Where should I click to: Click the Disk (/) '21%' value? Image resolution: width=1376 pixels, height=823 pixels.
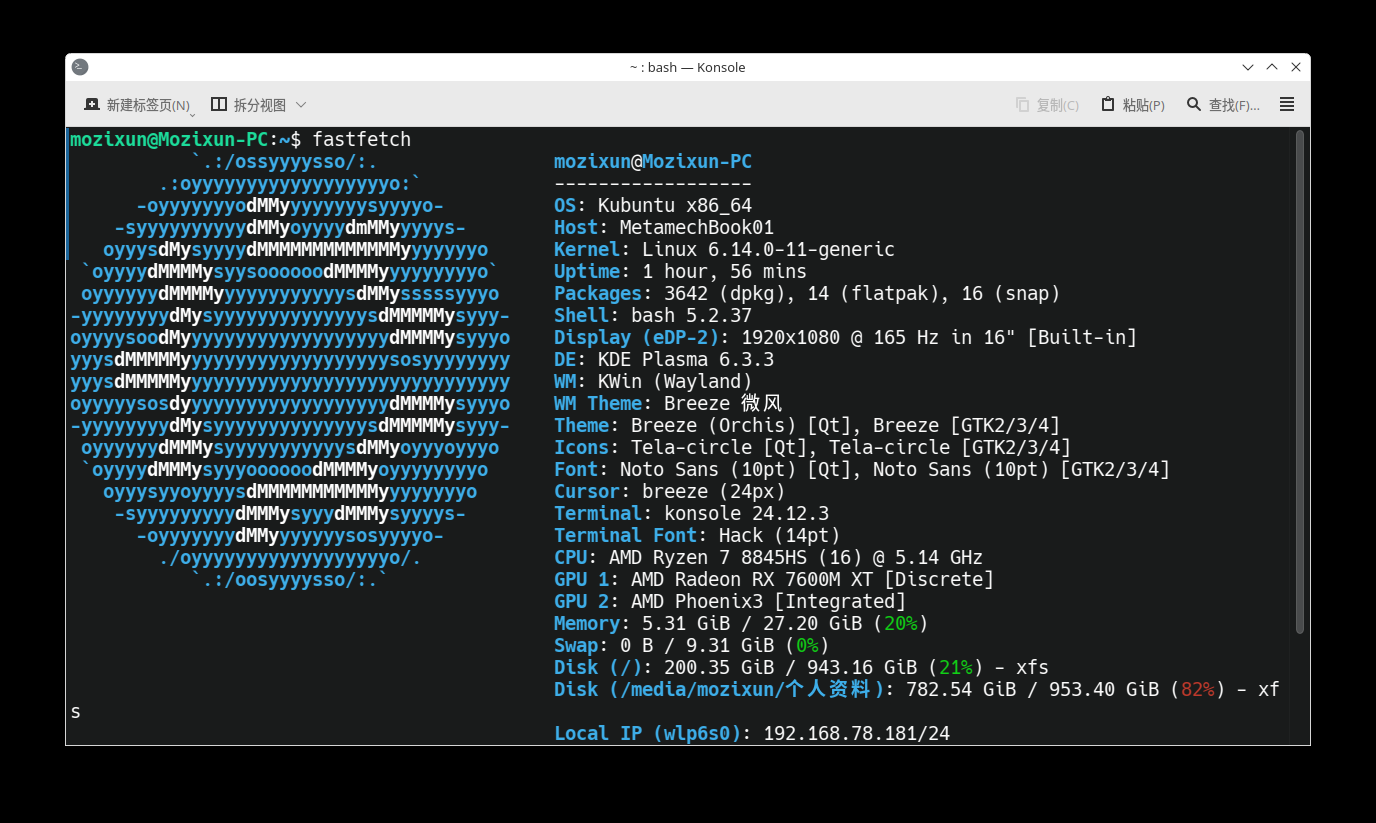tap(955, 667)
